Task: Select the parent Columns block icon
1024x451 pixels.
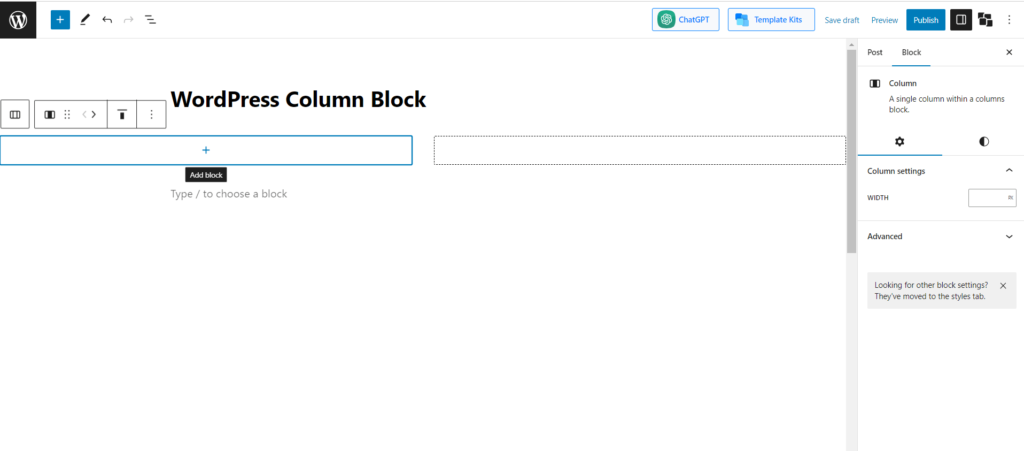Action: pyautogui.click(x=15, y=114)
